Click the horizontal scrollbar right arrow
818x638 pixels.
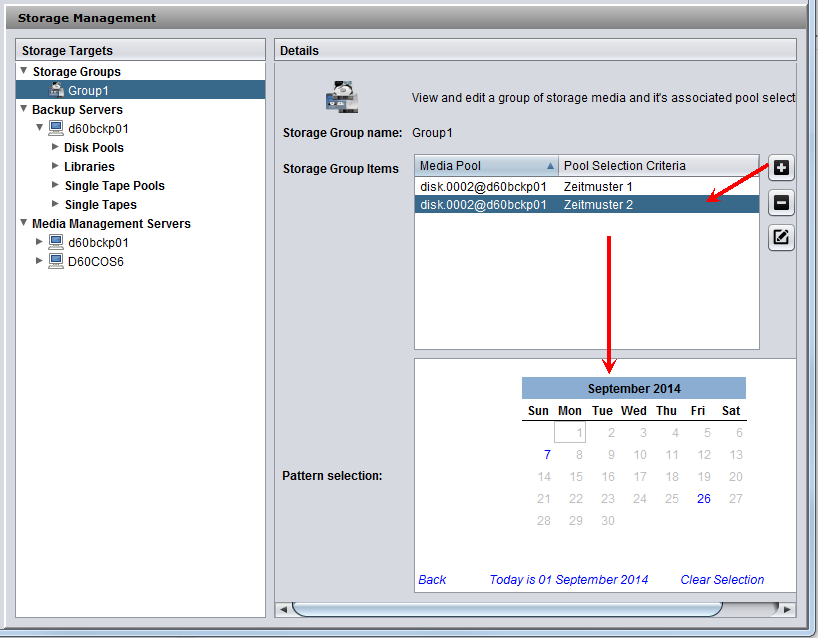(788, 609)
